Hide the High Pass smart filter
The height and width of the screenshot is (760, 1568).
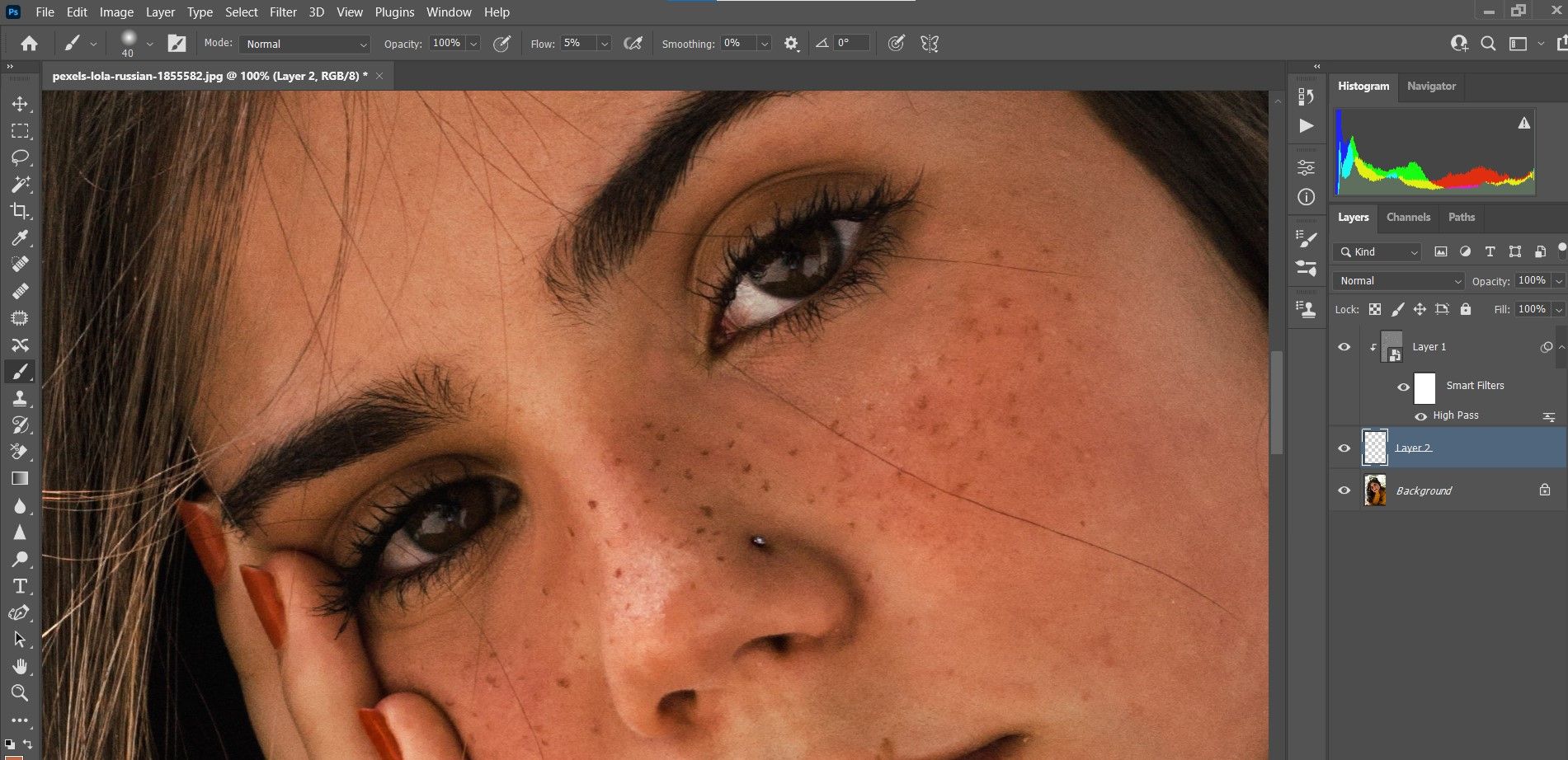[1420, 416]
